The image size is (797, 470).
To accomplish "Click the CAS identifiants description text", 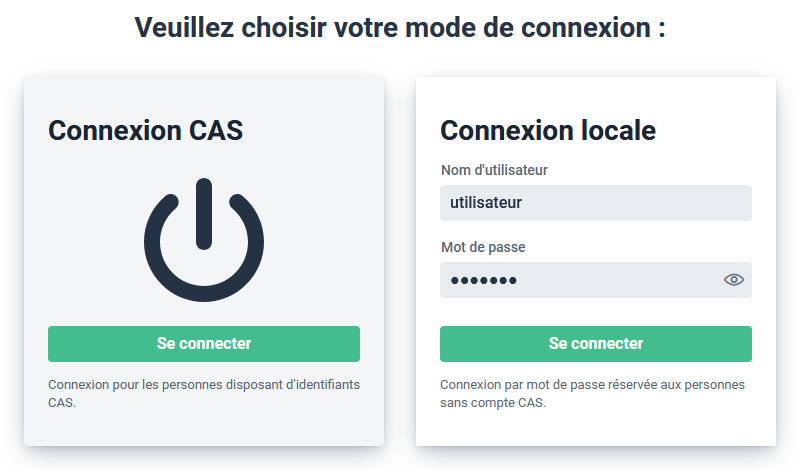I will pyautogui.click(x=204, y=393).
